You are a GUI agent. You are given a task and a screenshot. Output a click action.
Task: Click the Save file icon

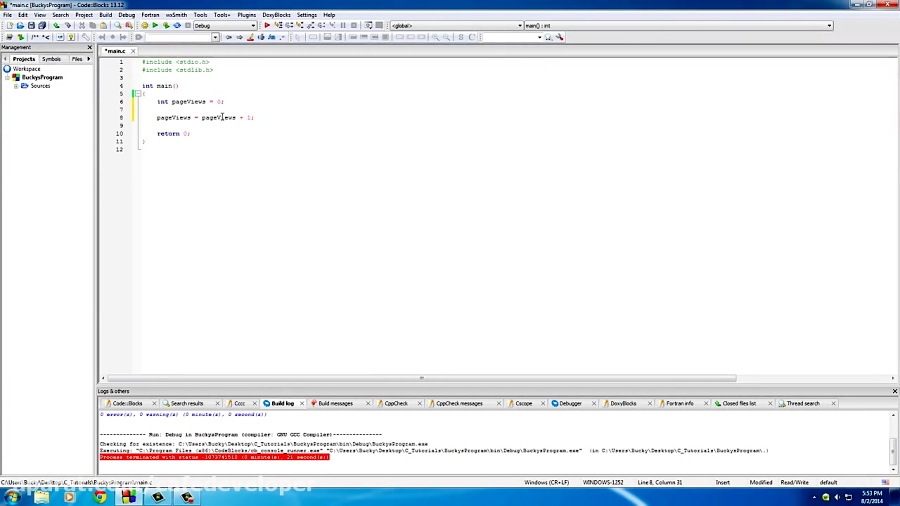pyautogui.click(x=32, y=25)
